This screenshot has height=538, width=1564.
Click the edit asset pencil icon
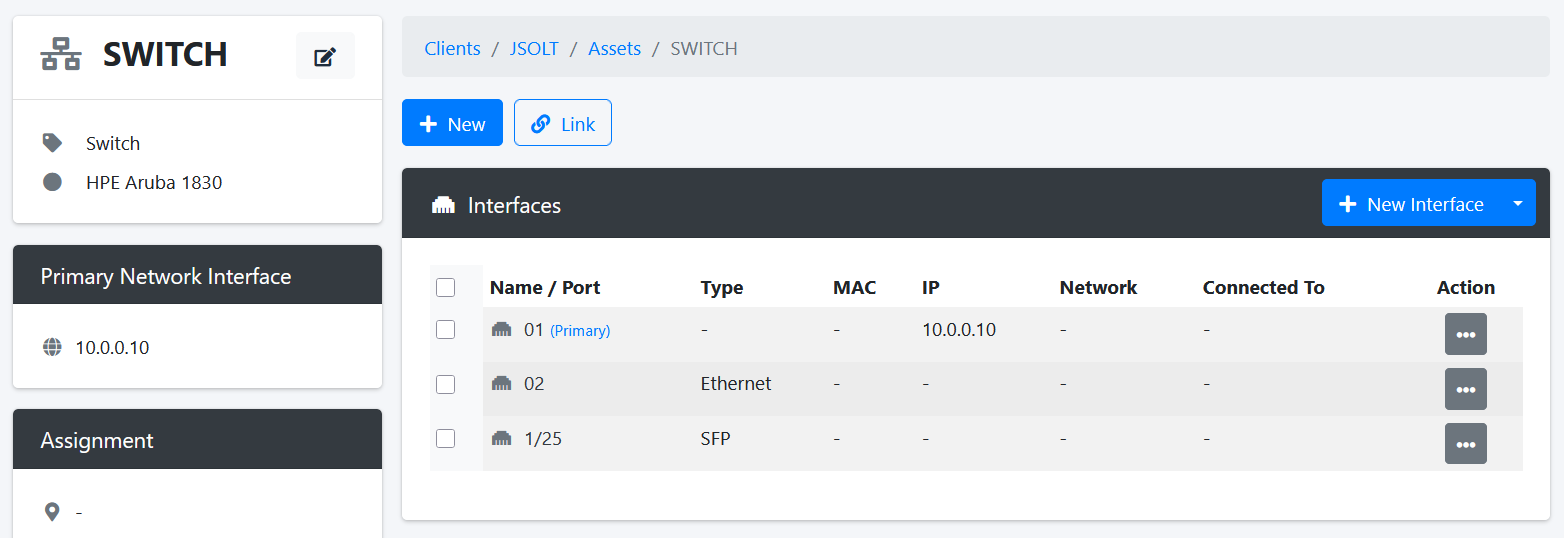pyautogui.click(x=325, y=56)
